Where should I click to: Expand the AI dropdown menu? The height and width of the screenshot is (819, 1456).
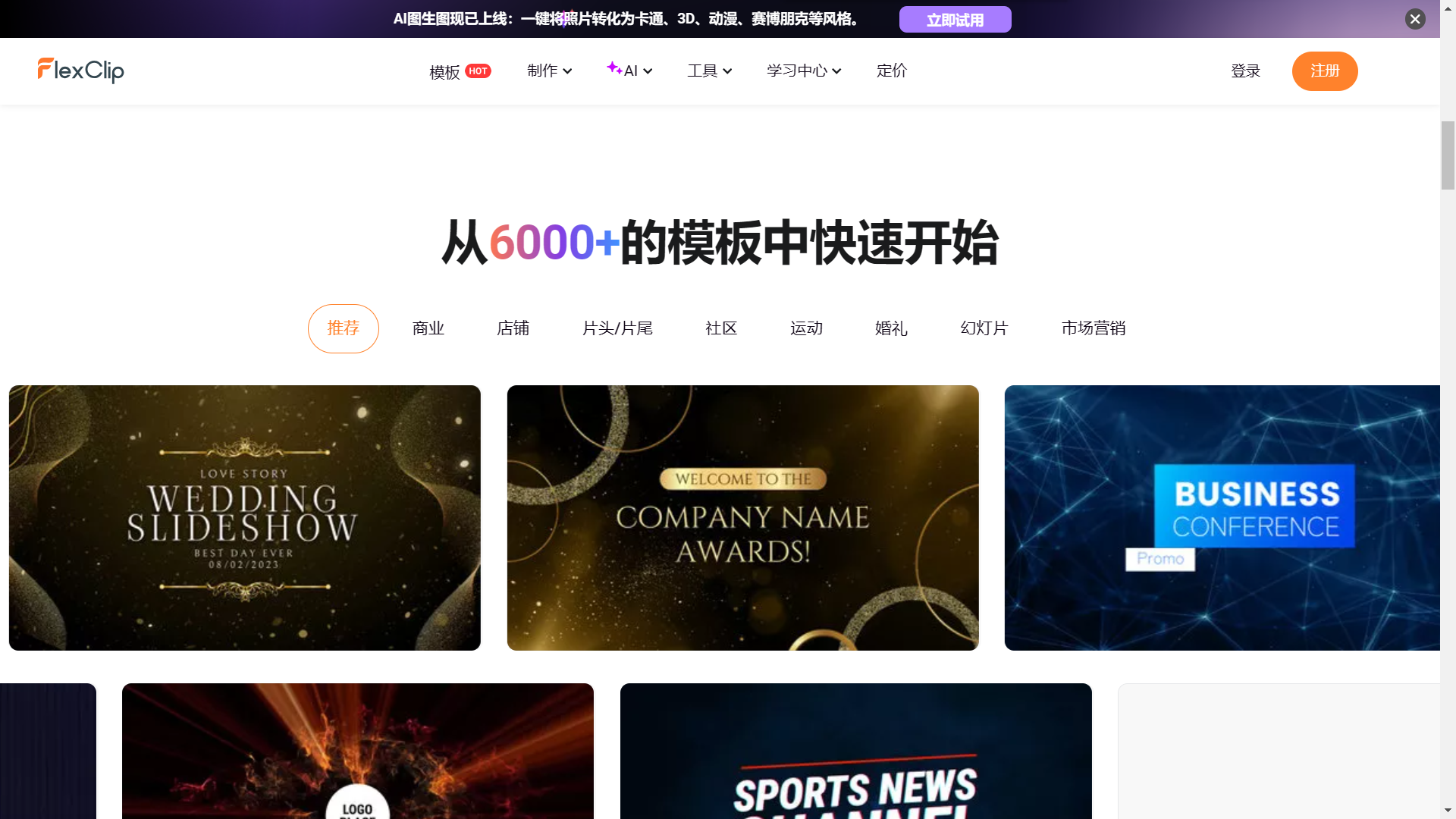(629, 71)
